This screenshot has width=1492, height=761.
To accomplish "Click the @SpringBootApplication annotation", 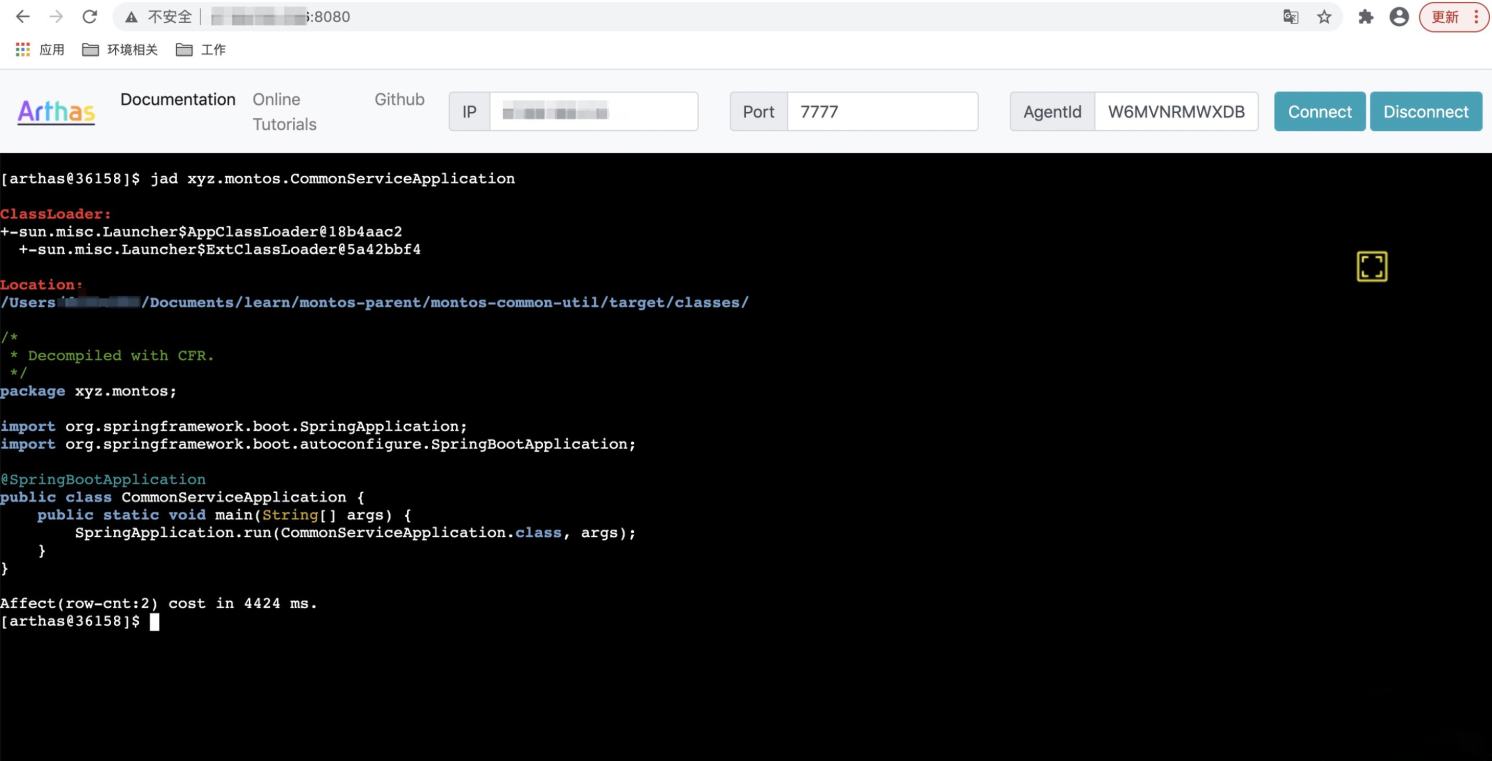I will [x=103, y=479].
